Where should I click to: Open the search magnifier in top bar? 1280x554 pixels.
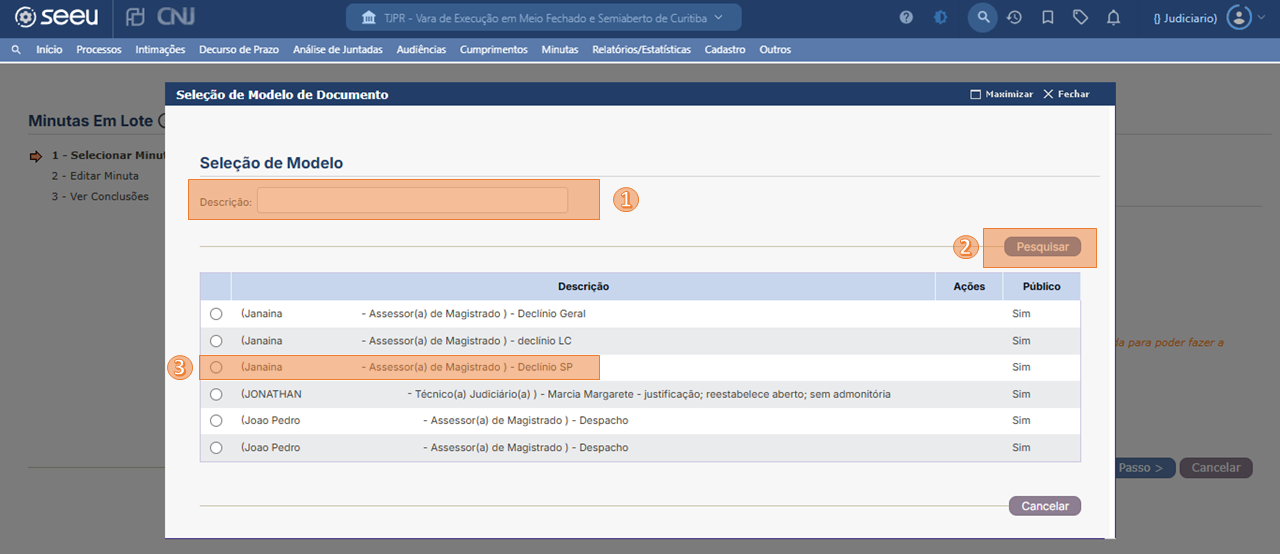tap(983, 18)
